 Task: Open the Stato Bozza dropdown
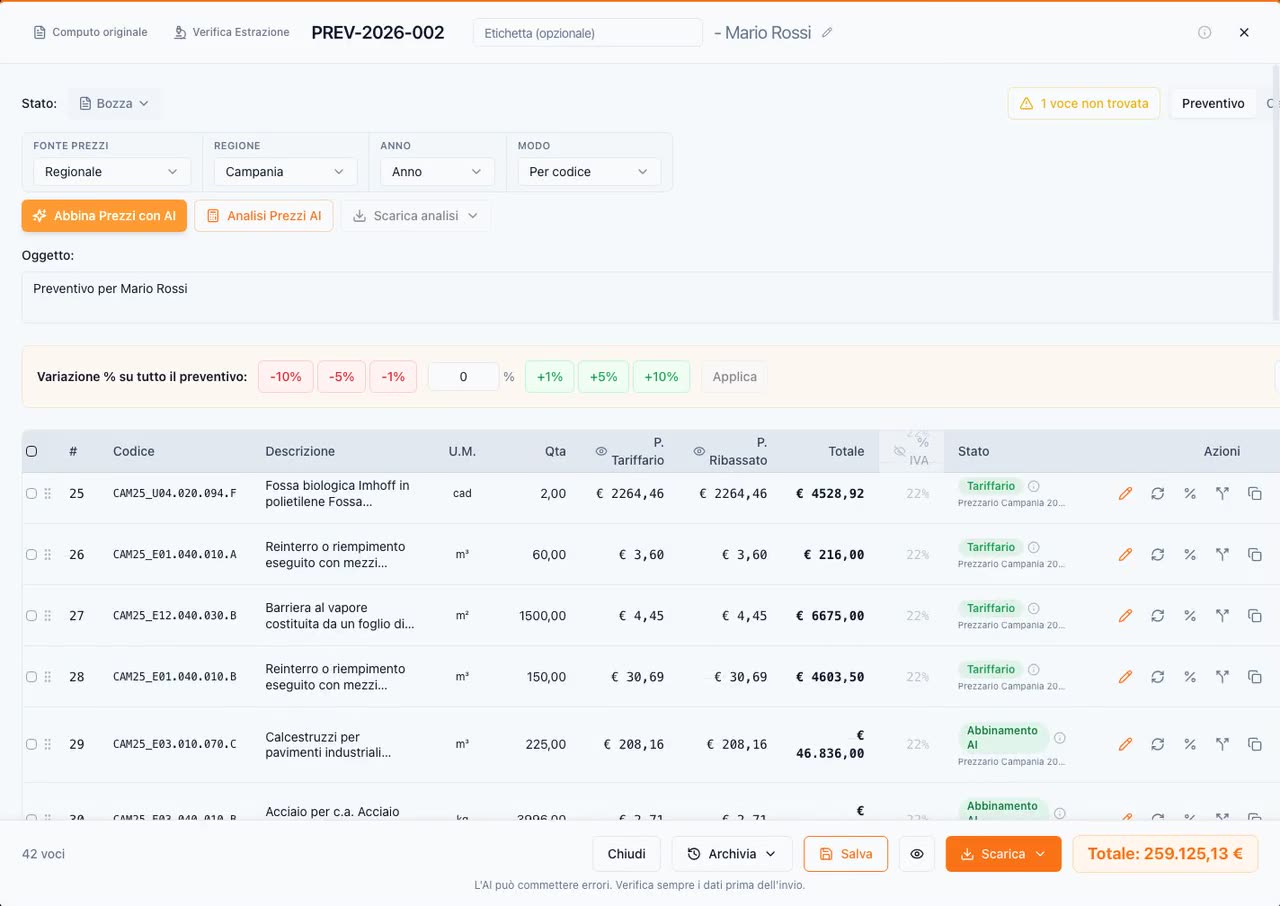pos(114,103)
